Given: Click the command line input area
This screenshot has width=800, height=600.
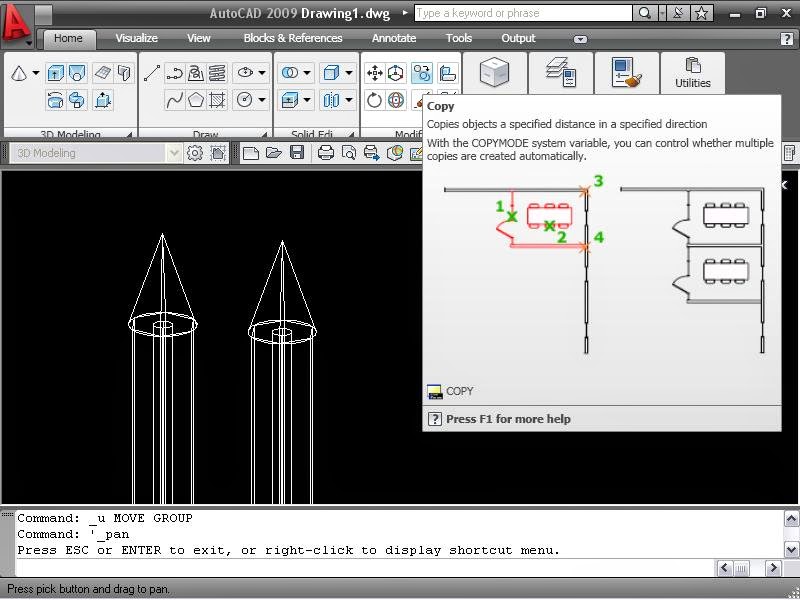Looking at the screenshot, I should tap(365, 567).
